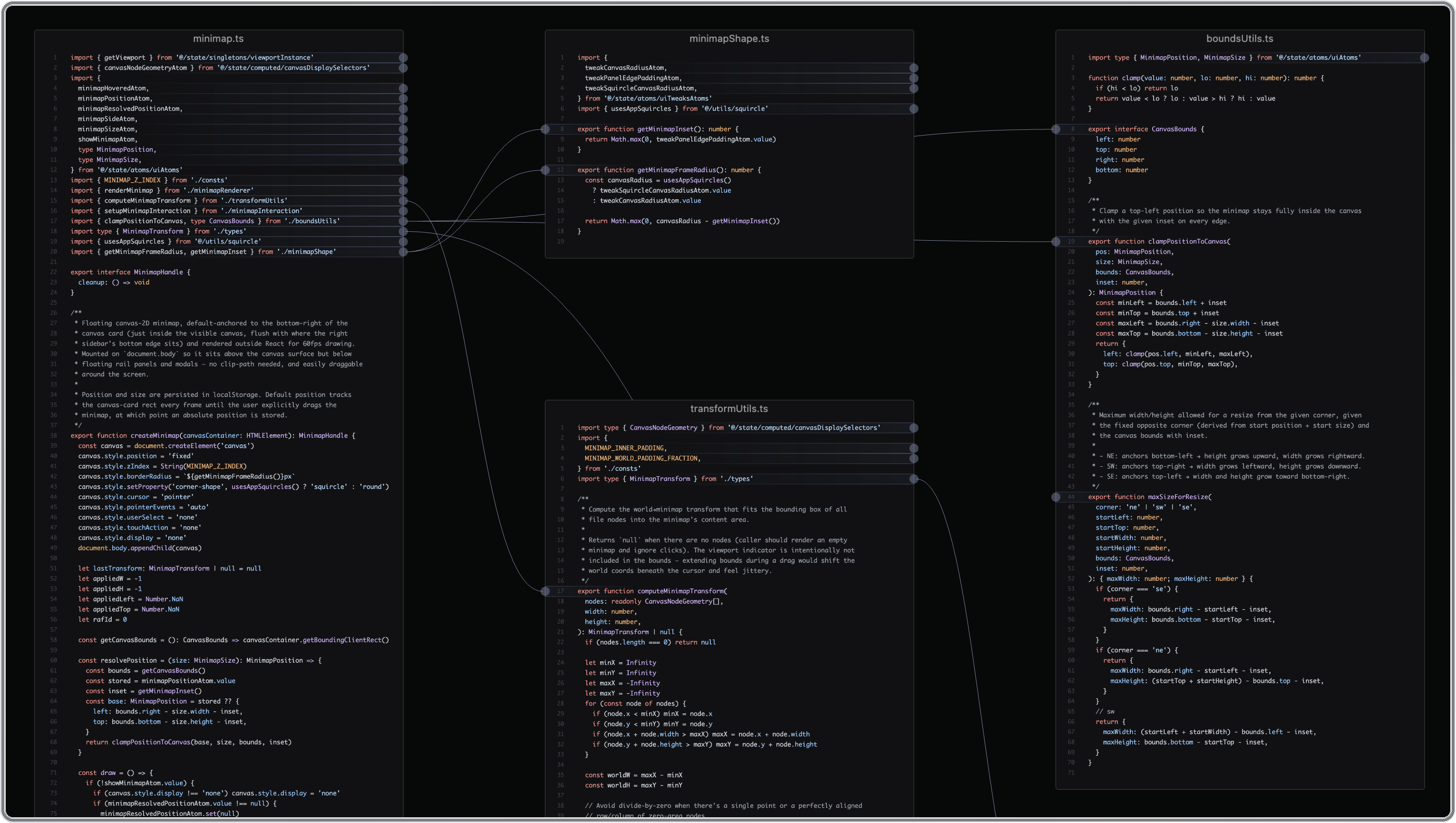Viewport: 1456px width, 823px height.
Task: Click the line 'canvas.style.cursor = 'pointer''
Action: coord(136,497)
